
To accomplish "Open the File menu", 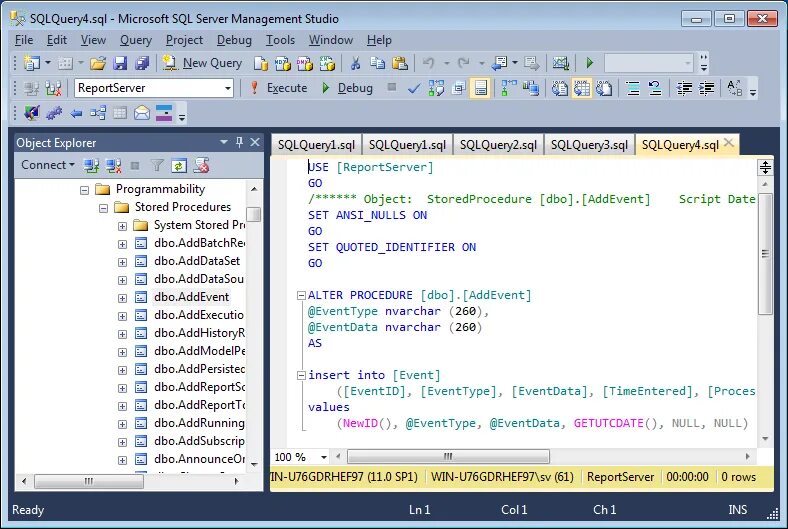I will click(x=24, y=40).
